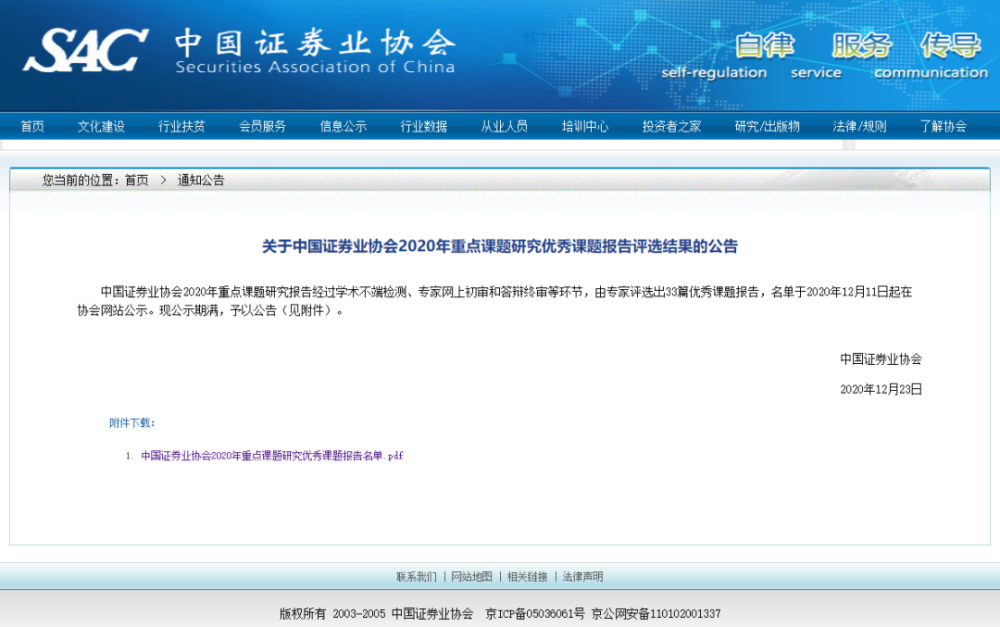Click 京公网安备110102001337 footer text
This screenshot has height=627, width=1000.
(656, 614)
